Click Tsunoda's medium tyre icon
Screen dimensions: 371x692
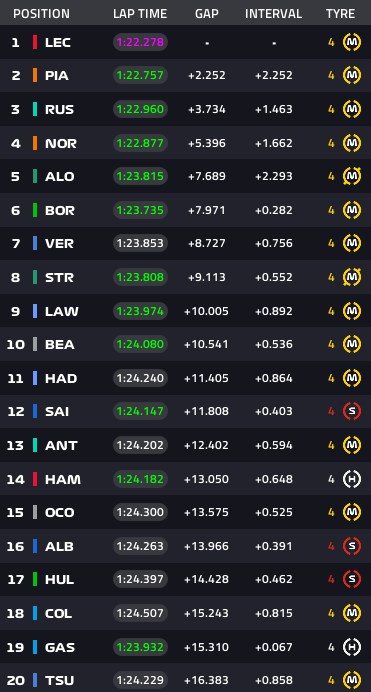pos(352,680)
